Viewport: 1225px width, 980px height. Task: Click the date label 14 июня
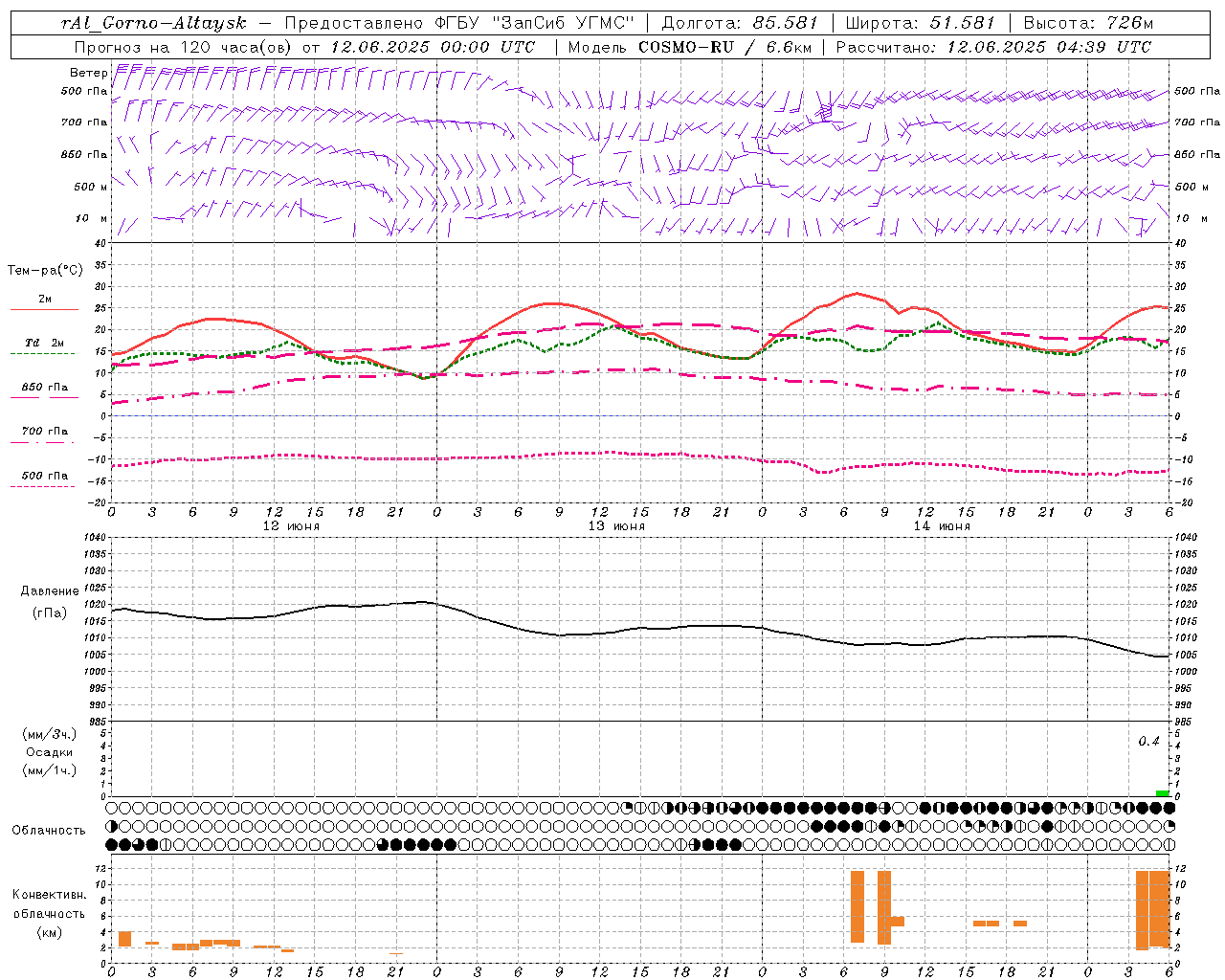tap(942, 526)
